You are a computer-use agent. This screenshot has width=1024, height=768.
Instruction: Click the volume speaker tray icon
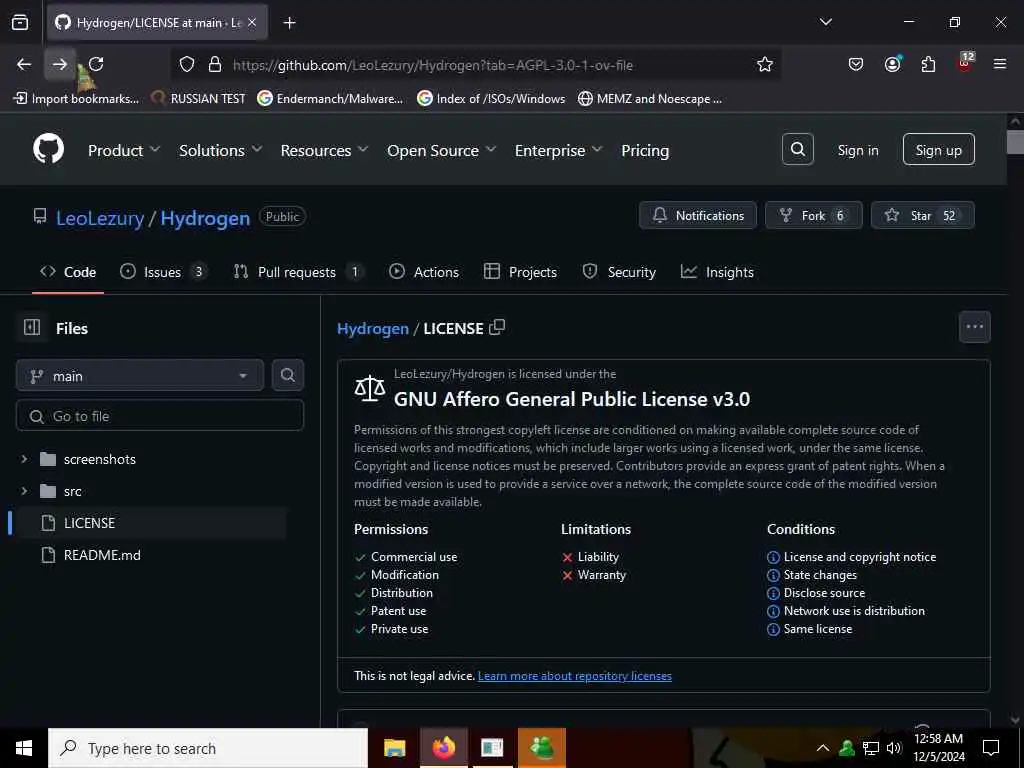pos(894,748)
